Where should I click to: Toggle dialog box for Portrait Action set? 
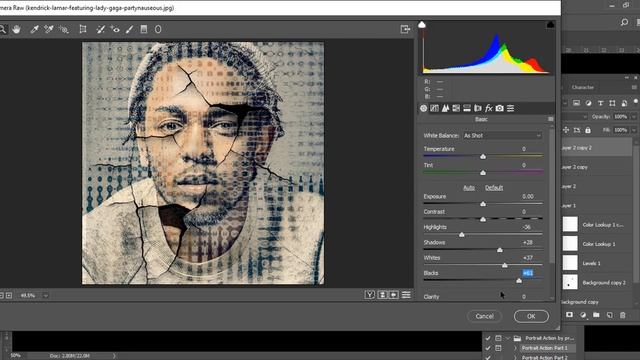point(498,338)
